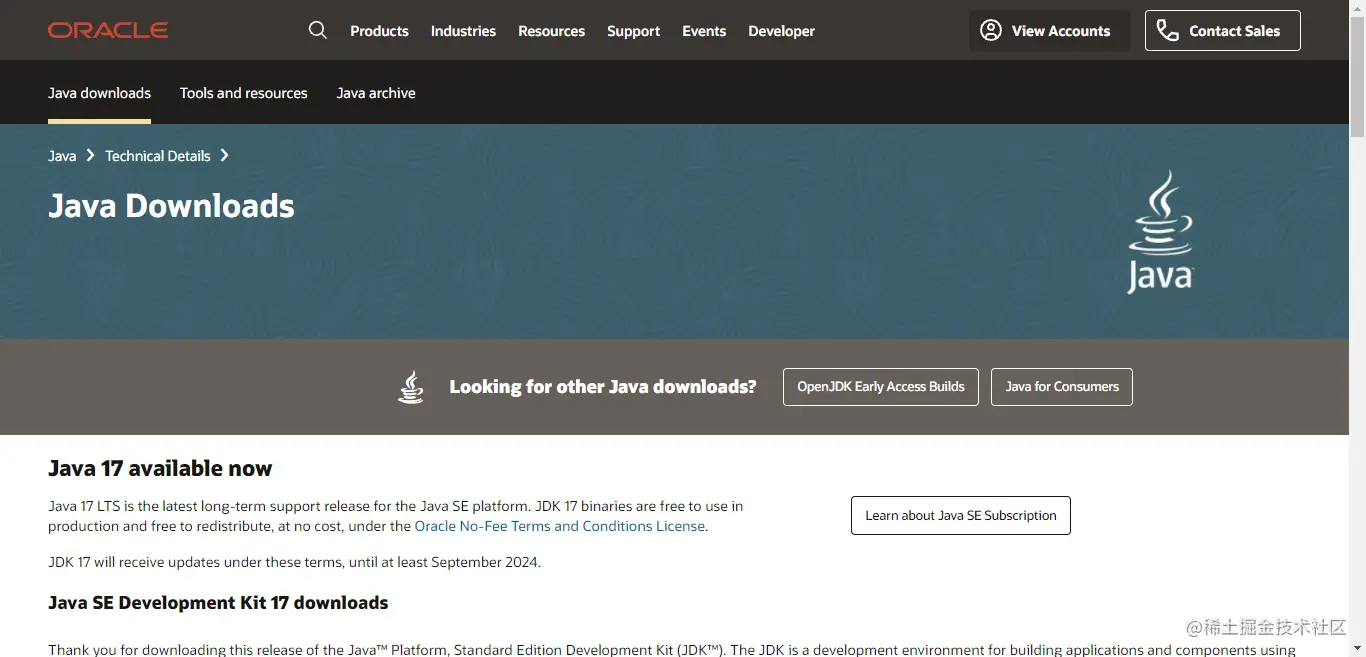Image resolution: width=1366 pixels, height=657 pixels.
Task: Open OpenJDK Early Access Builds
Action: point(881,387)
